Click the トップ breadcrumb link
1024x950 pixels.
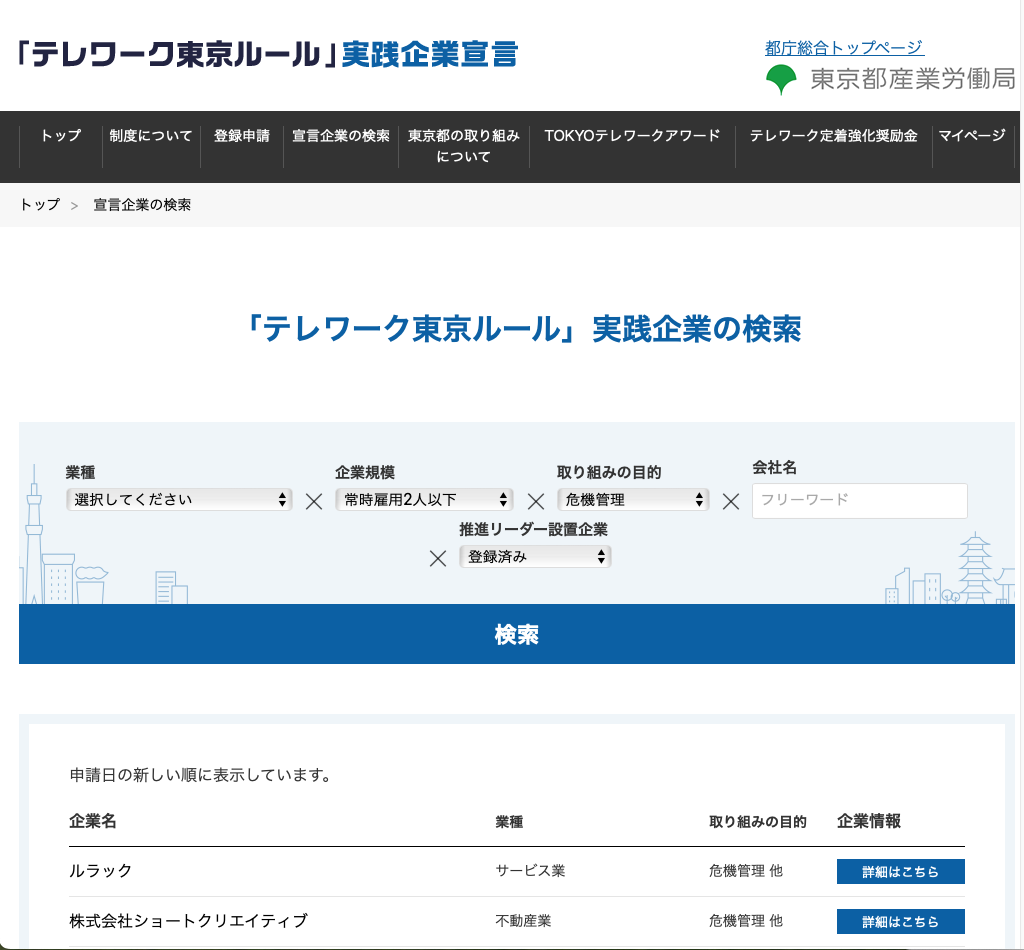click(x=40, y=205)
